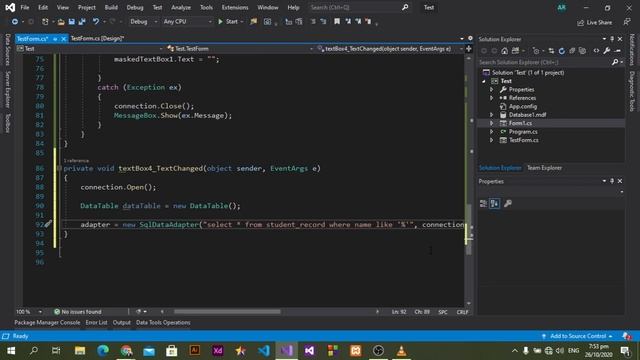The image size is (640, 360).
Task: Click the Alphabetical sort icon in Properties
Action: point(494,203)
